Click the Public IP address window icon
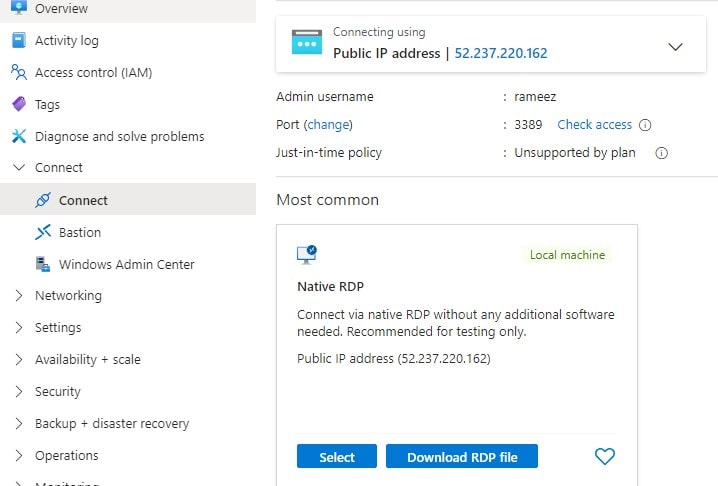Screen dimensions: 718x486 (307, 42)
